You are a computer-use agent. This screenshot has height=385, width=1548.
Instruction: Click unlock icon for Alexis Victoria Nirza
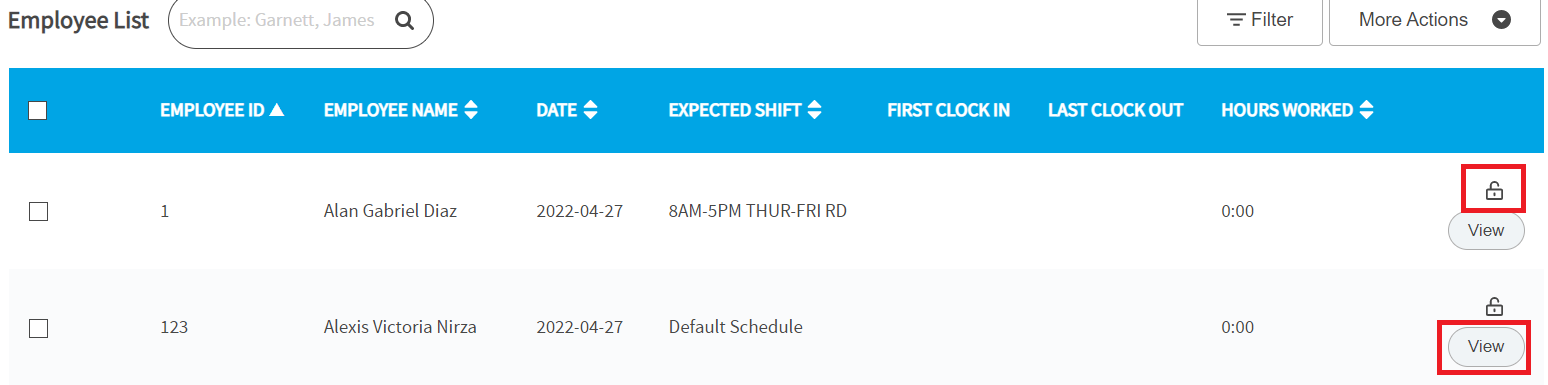[x=1493, y=306]
